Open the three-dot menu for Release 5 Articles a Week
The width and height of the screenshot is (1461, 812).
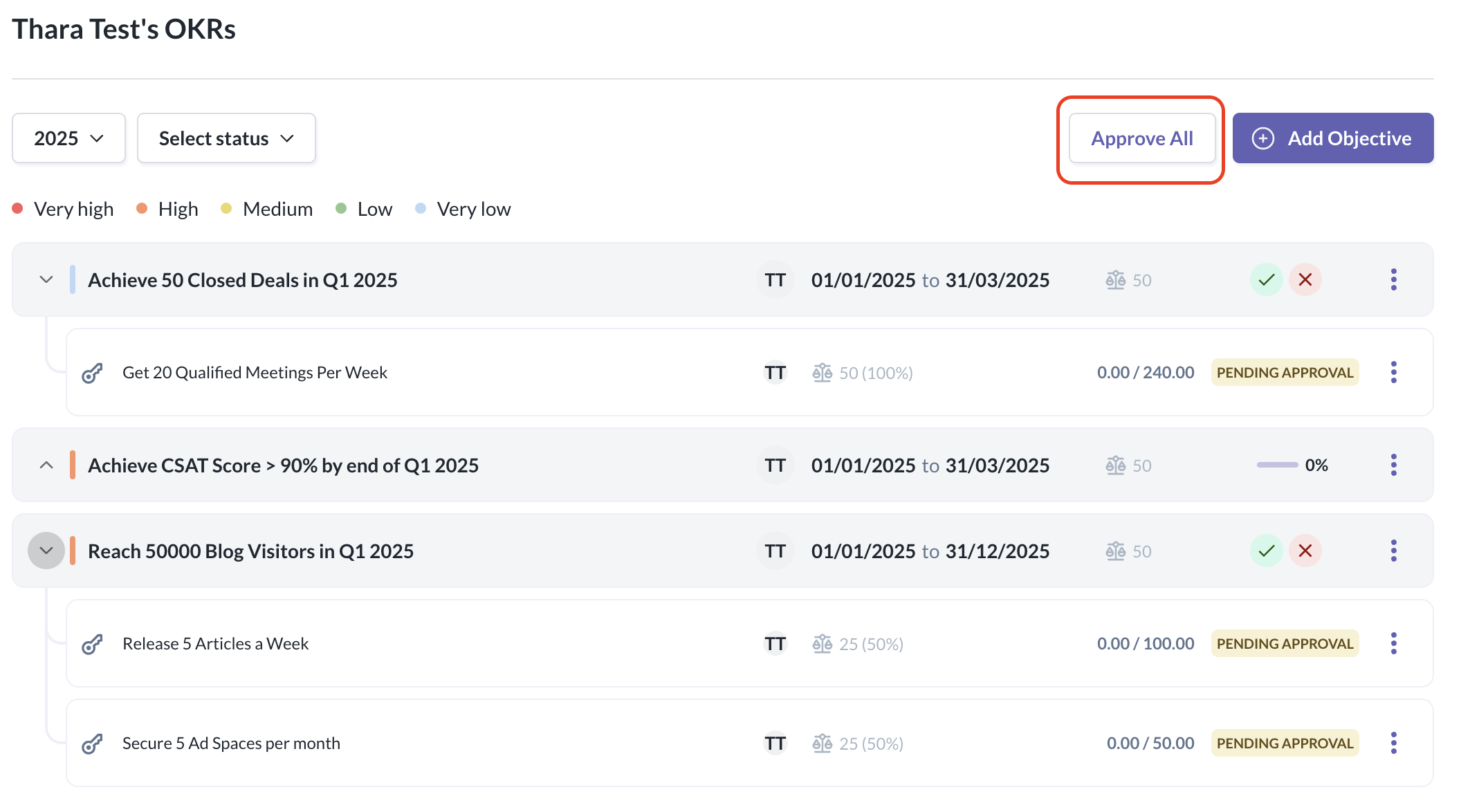pyautogui.click(x=1393, y=644)
